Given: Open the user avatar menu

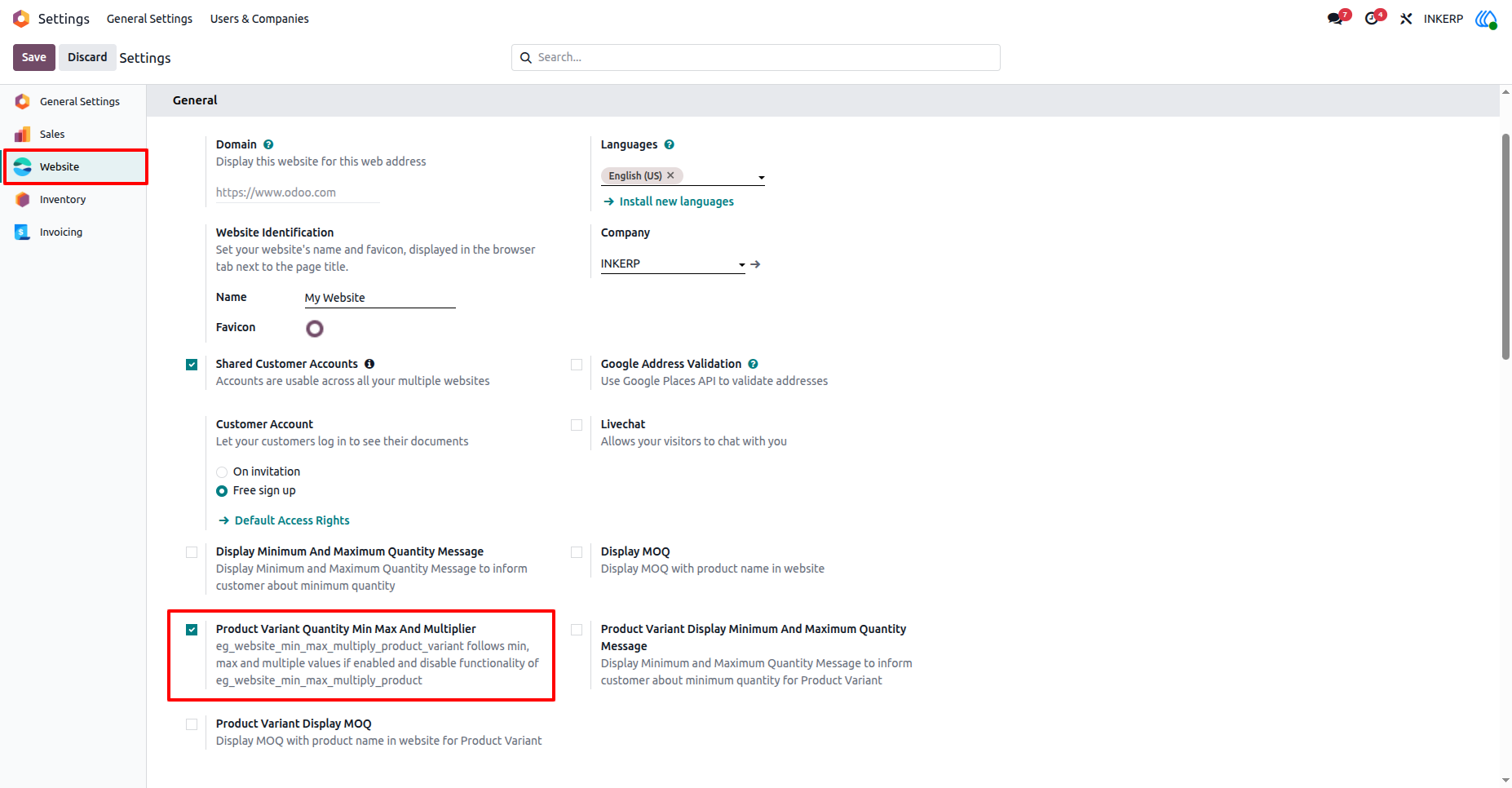Looking at the screenshot, I should point(1486,19).
